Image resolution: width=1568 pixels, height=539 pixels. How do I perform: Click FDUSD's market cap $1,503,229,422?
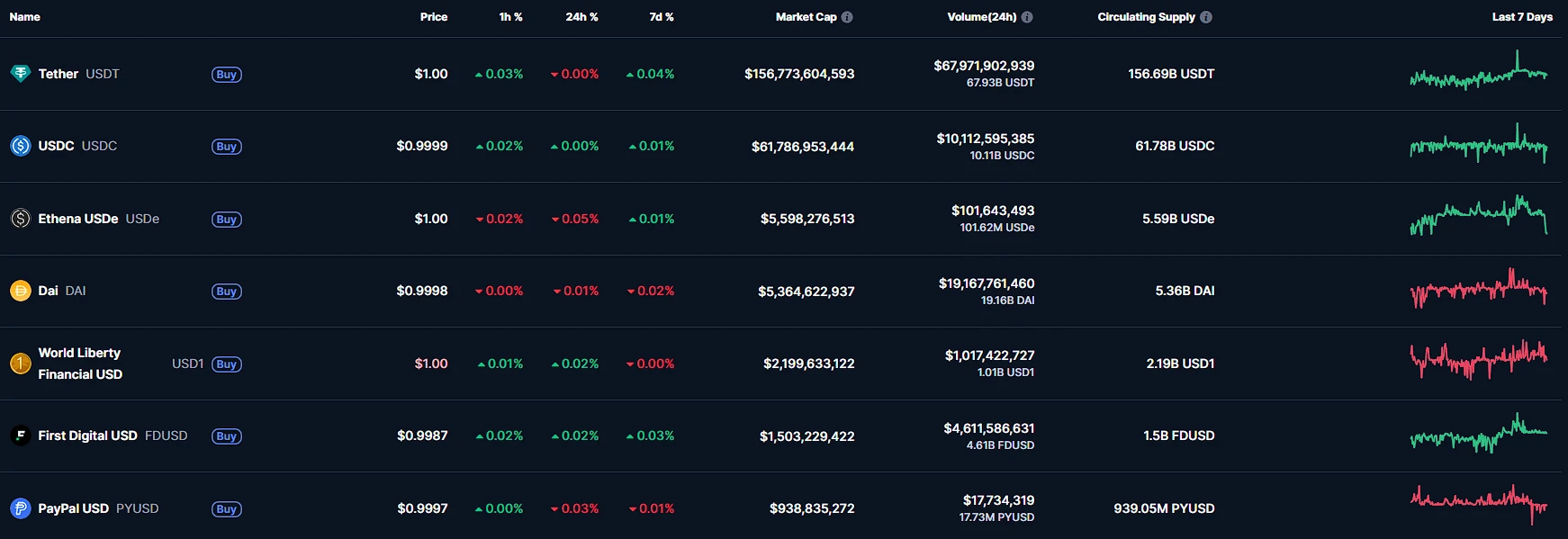[x=807, y=436]
